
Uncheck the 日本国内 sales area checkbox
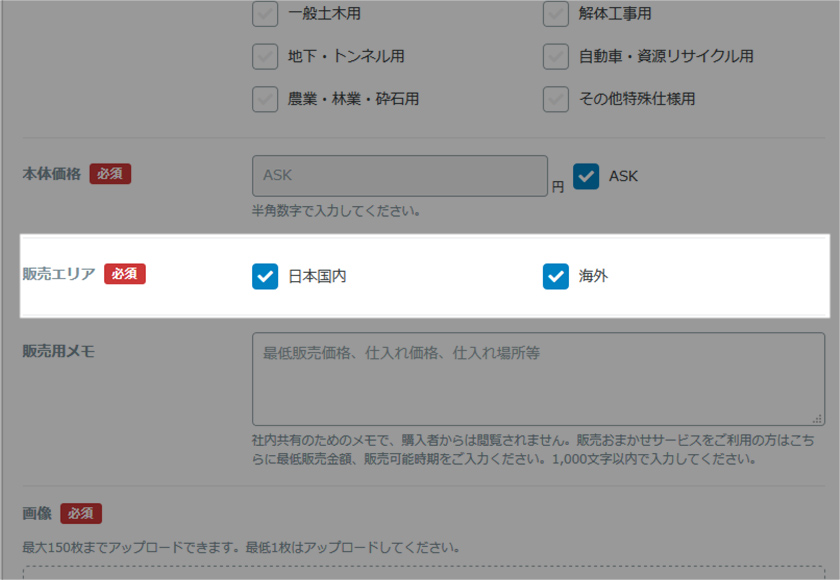pos(265,276)
